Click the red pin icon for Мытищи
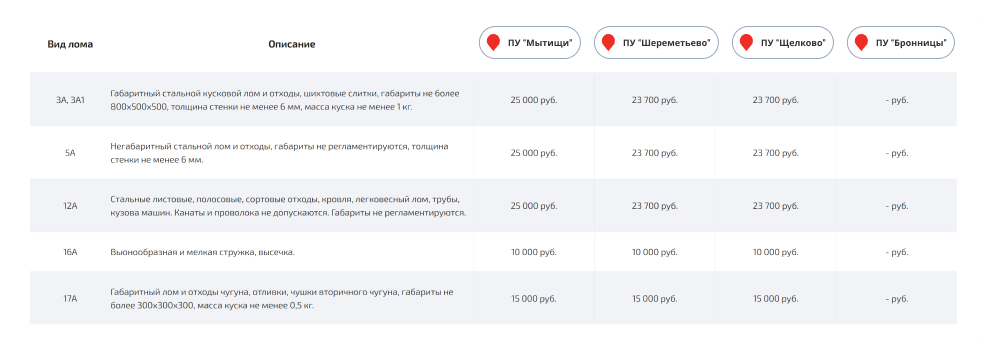Viewport: 985px width, 363px height. point(493,43)
